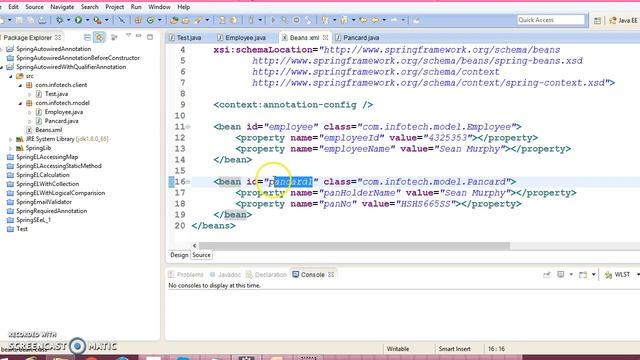640x360 pixels.
Task: Select the SpringEmailValidator project
Action: click(x=44, y=202)
